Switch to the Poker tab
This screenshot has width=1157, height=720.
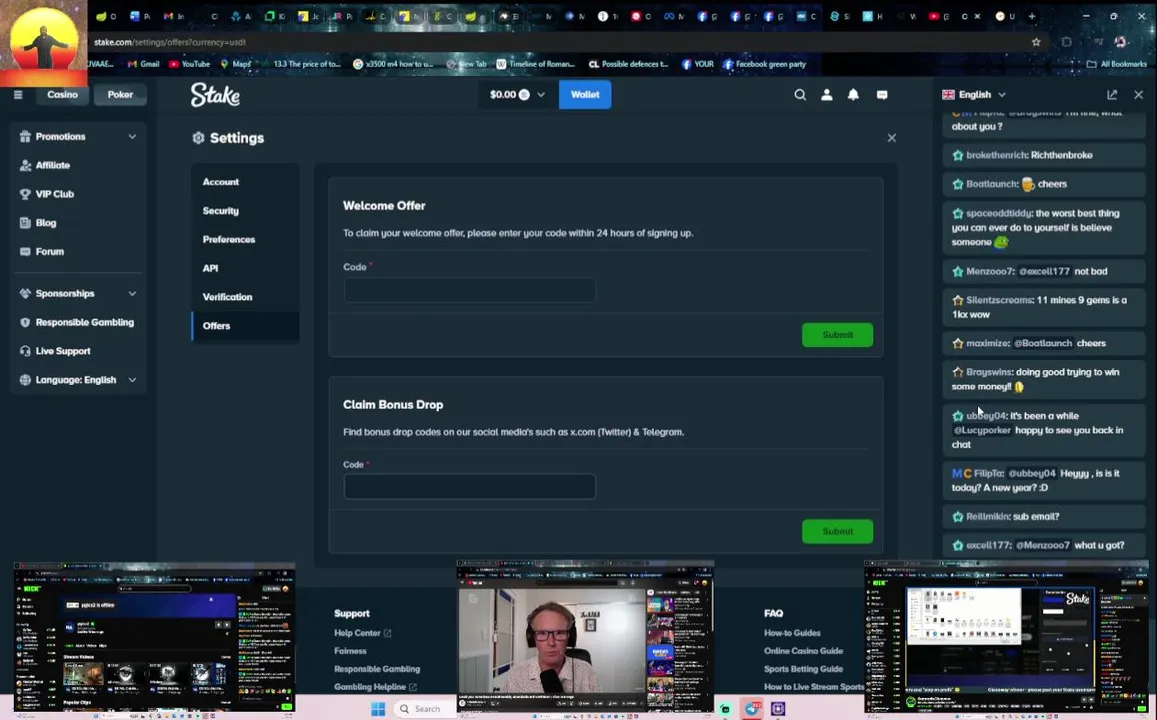pos(120,94)
